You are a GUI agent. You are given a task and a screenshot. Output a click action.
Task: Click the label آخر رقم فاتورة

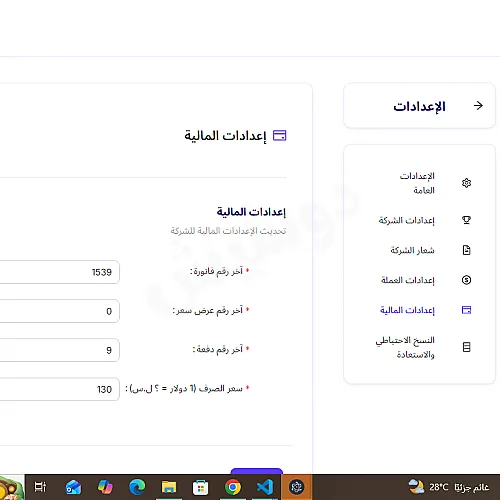(216, 271)
